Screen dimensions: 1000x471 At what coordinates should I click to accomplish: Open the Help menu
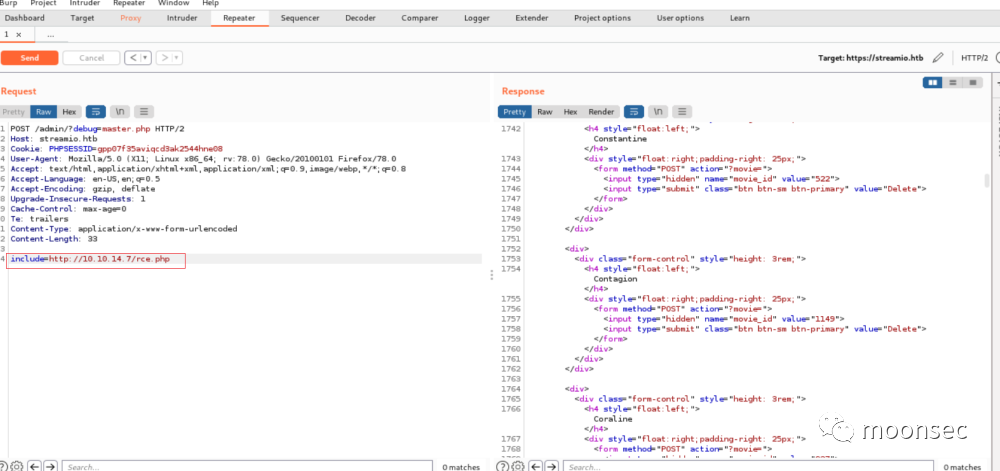[210, 3]
